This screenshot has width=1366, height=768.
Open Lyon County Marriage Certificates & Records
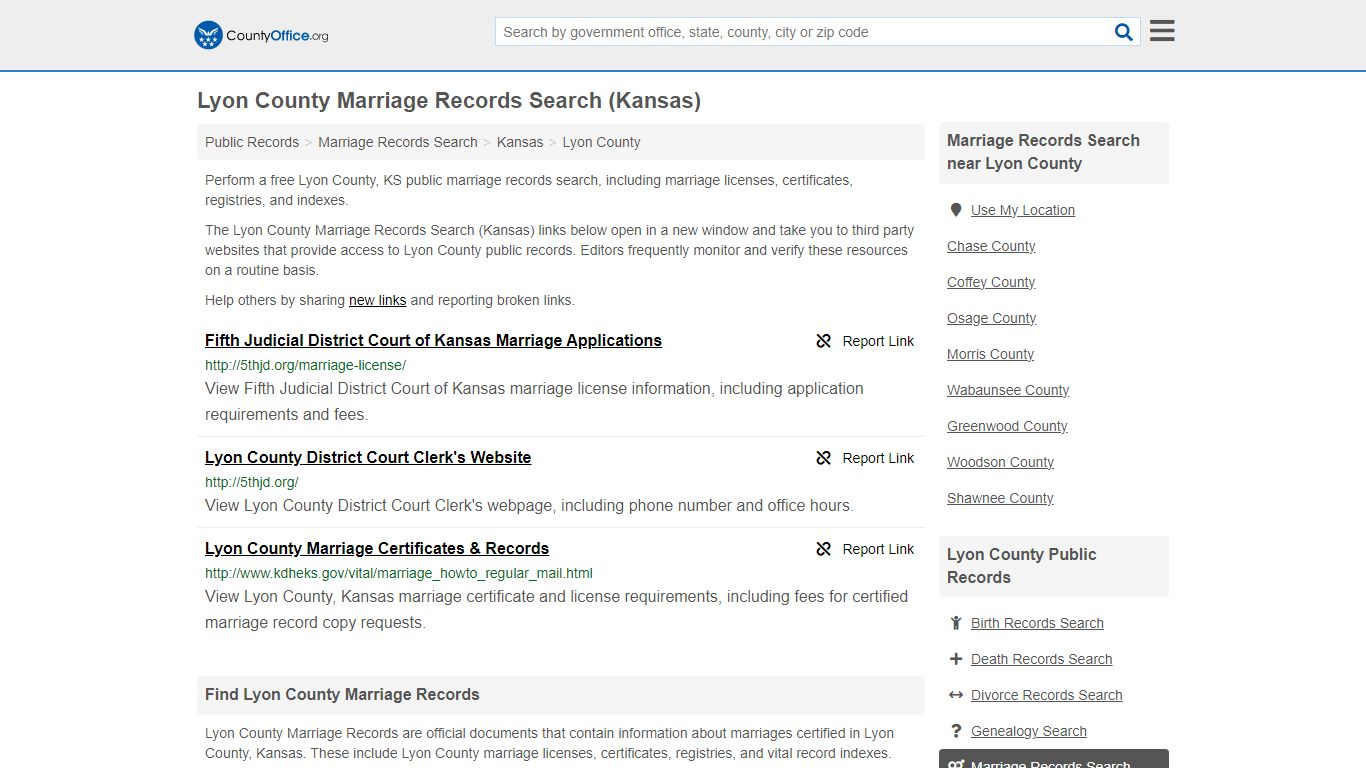[x=377, y=548]
